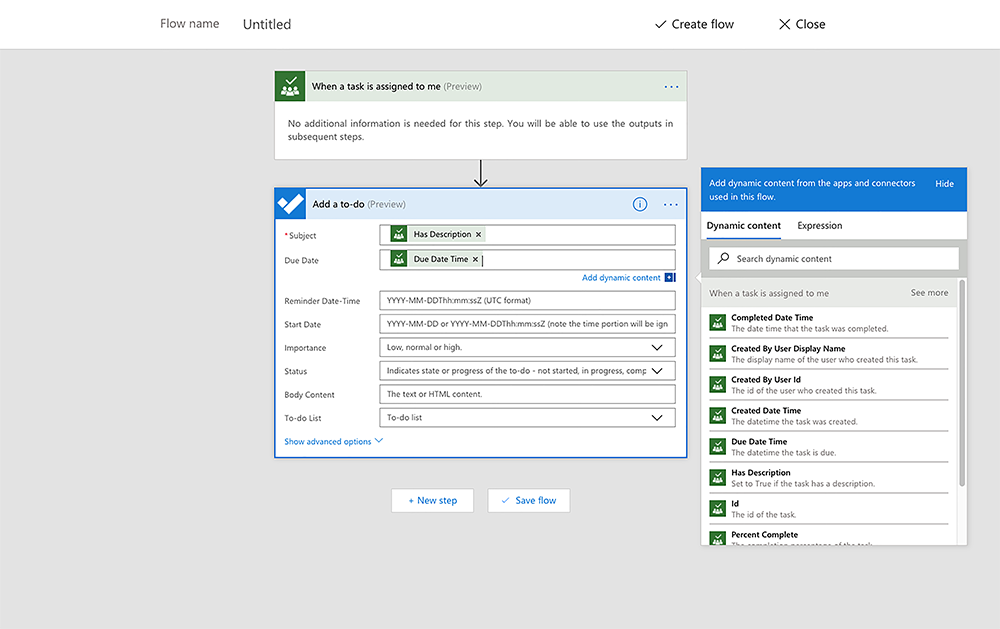
Task: Click the Created Date Time item icon
Action: pos(717,415)
